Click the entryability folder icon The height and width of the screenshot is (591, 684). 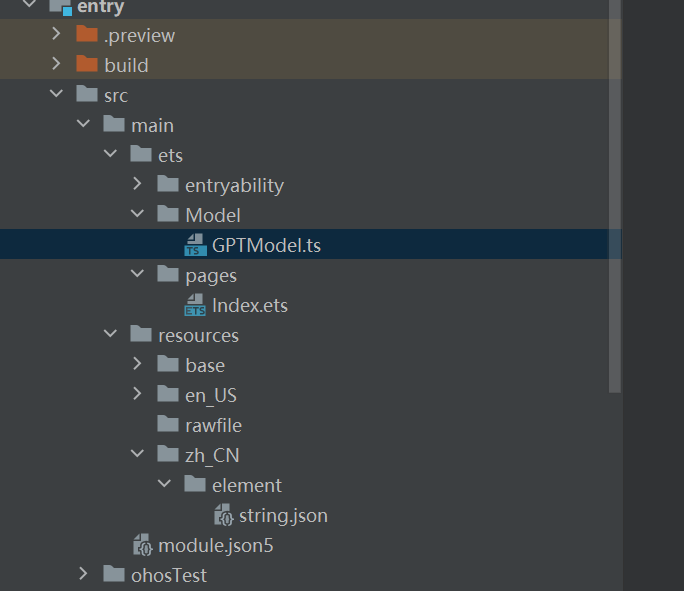pos(168,184)
